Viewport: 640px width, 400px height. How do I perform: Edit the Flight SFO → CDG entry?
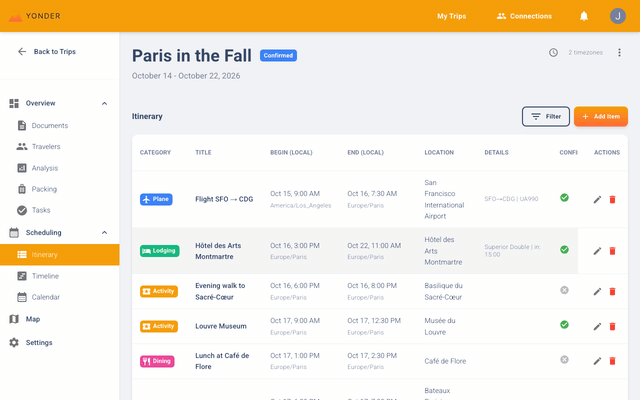pyautogui.click(x=597, y=199)
